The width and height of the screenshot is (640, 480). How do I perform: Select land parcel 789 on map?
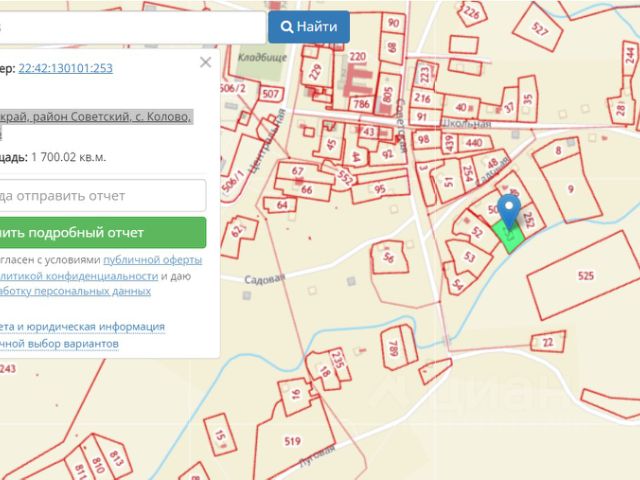point(392,348)
